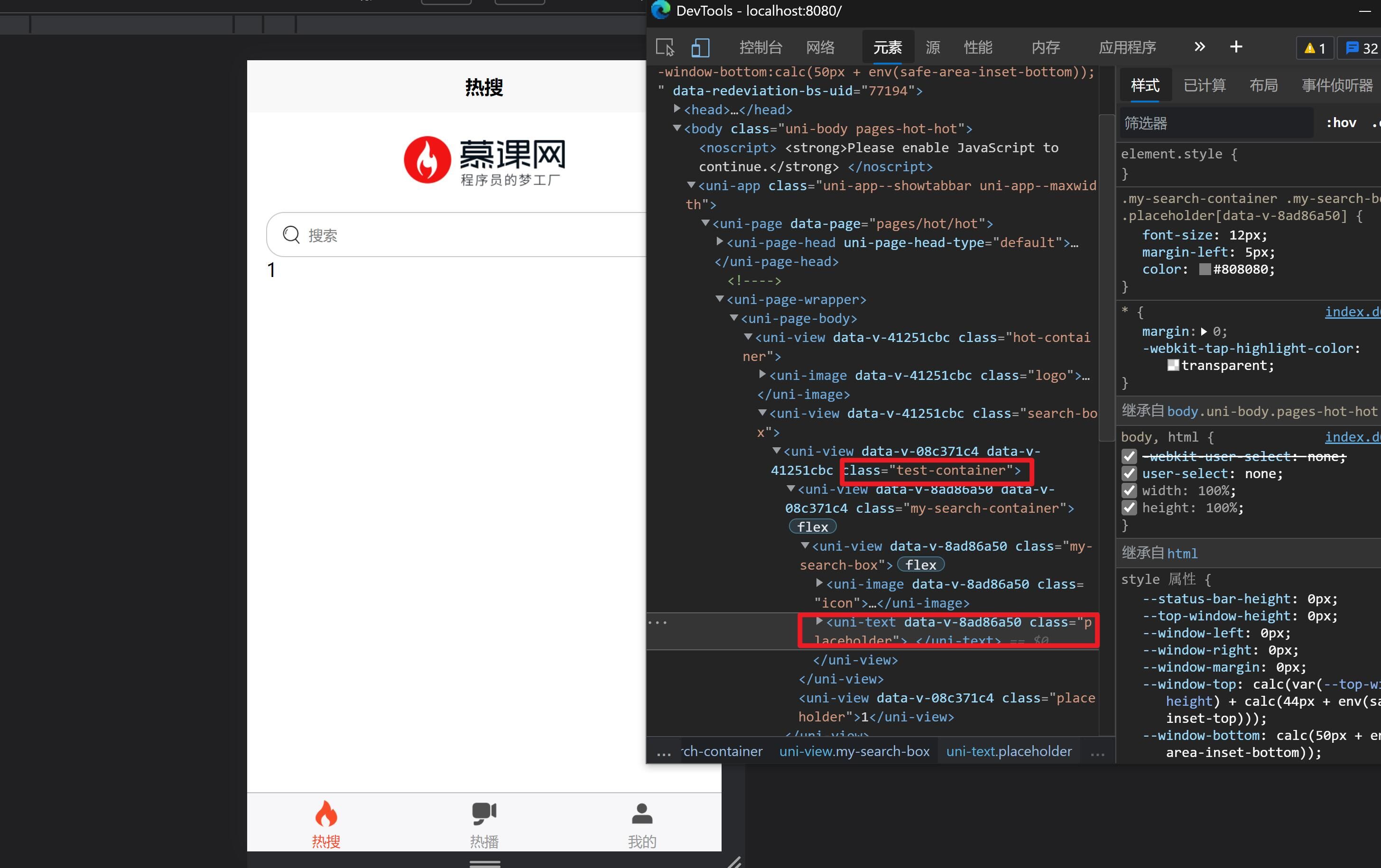Click the 慕课网 logo image
The width and height of the screenshot is (1381, 868).
click(485, 161)
